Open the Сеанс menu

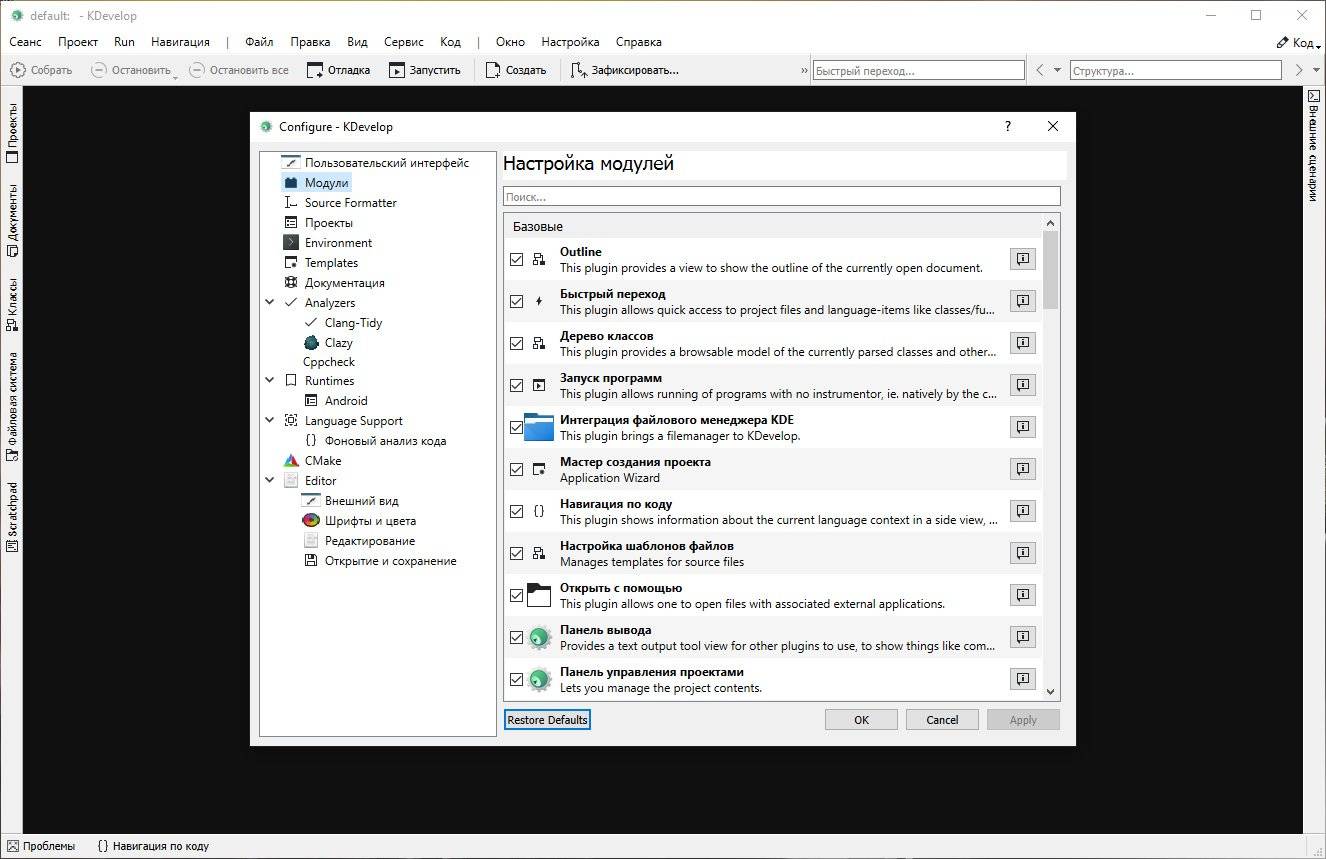click(25, 42)
